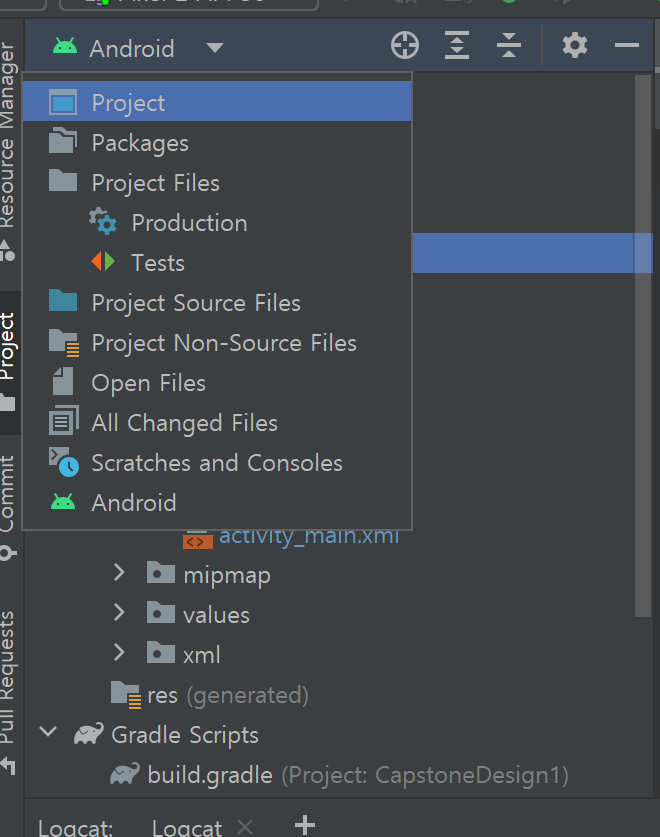Click the res (generated) folder icon
This screenshot has height=837, width=660.
pyautogui.click(x=126, y=694)
